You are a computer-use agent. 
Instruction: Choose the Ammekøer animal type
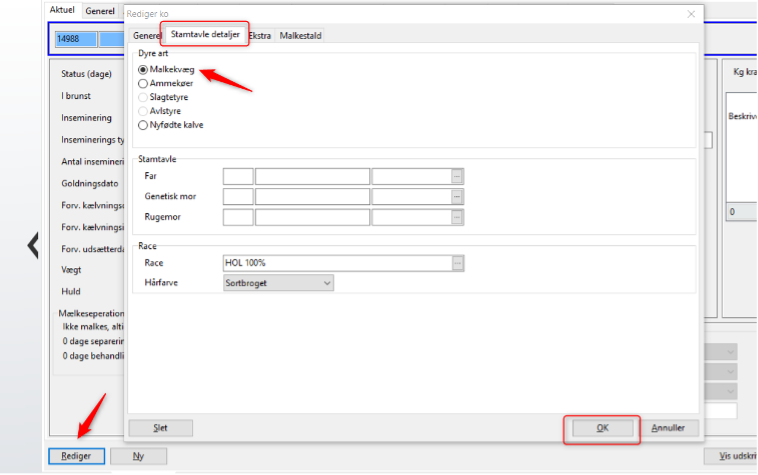[x=143, y=84]
